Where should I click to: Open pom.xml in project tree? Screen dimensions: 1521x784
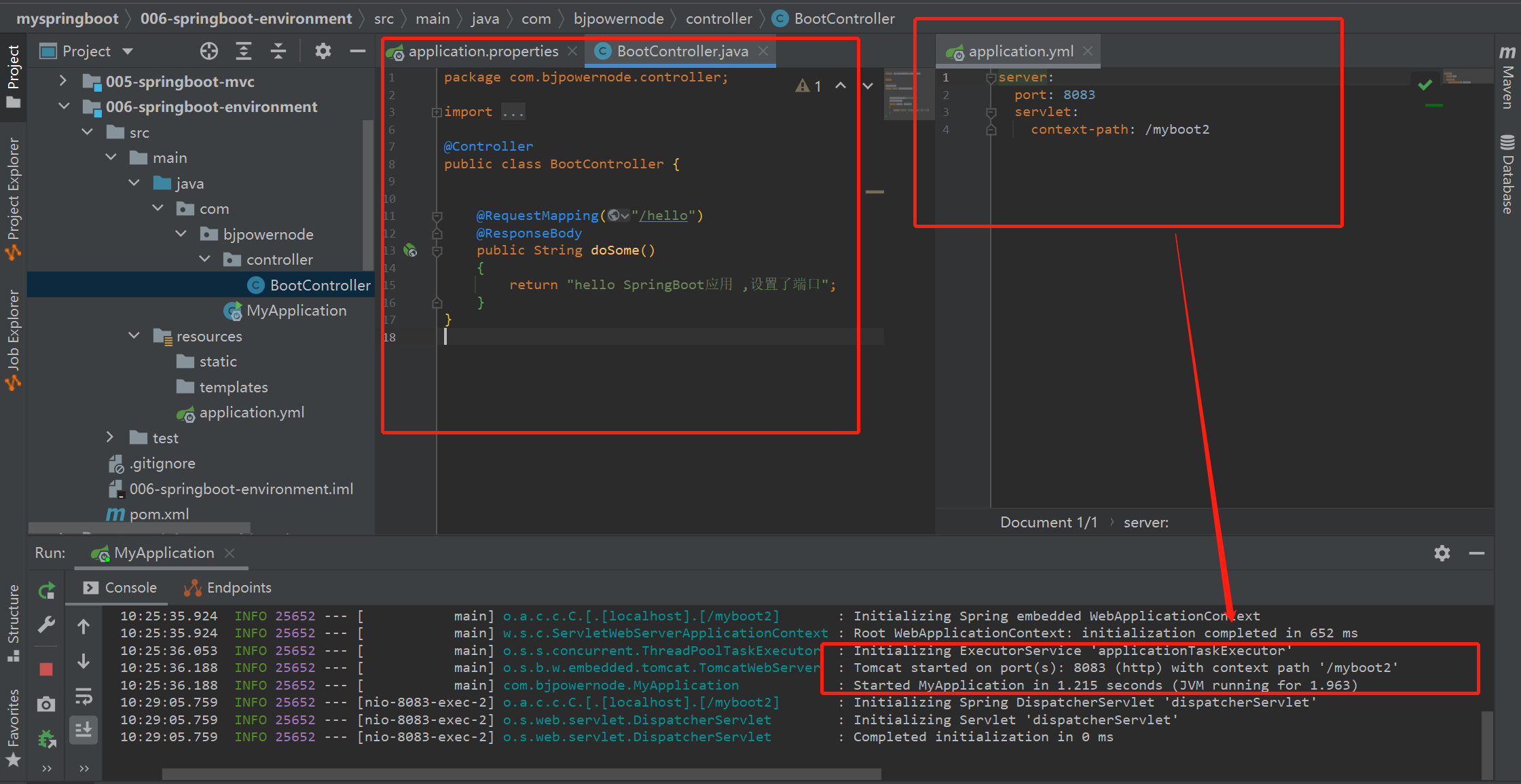pos(159,515)
